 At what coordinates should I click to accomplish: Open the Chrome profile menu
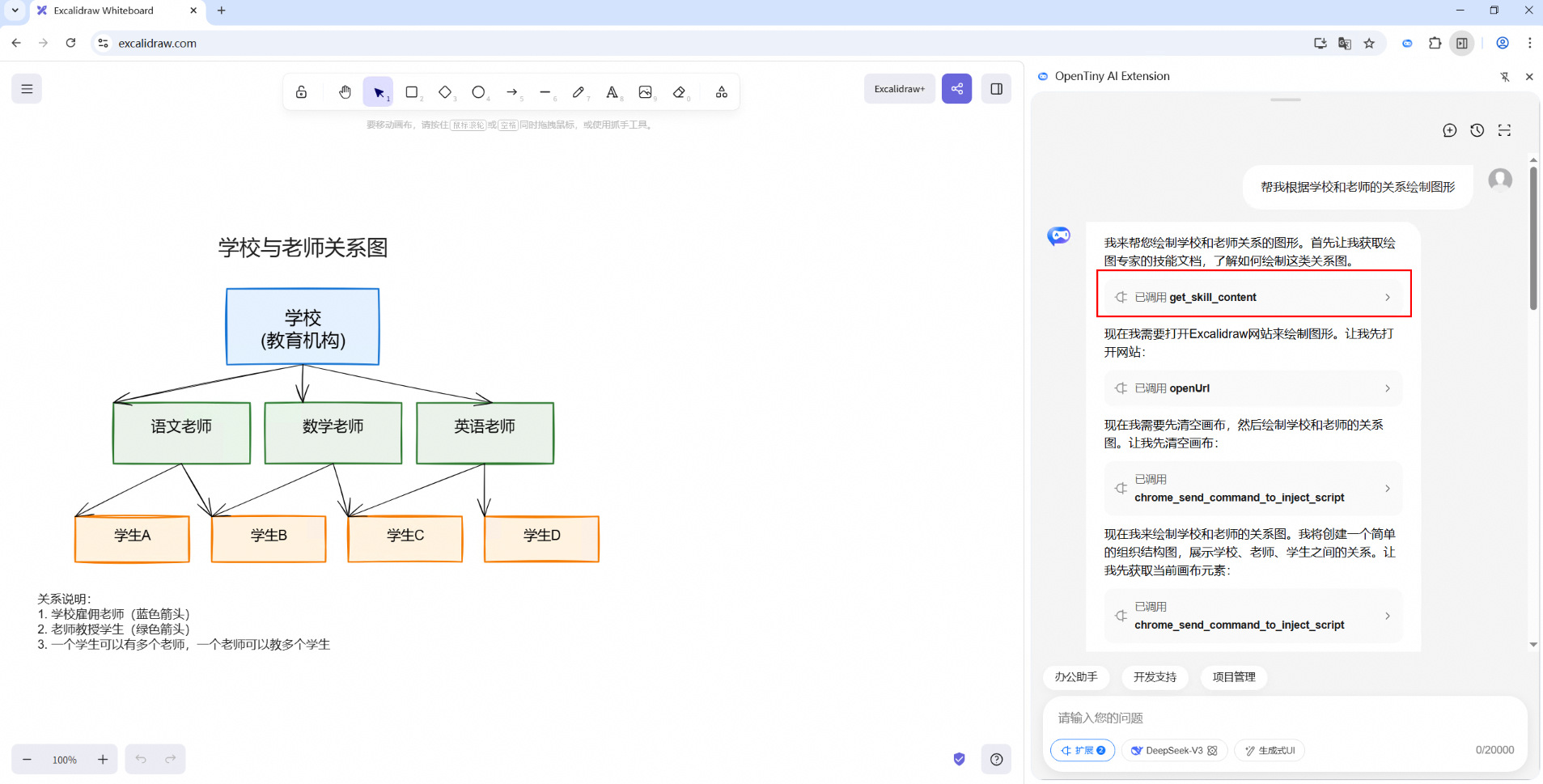(x=1503, y=44)
